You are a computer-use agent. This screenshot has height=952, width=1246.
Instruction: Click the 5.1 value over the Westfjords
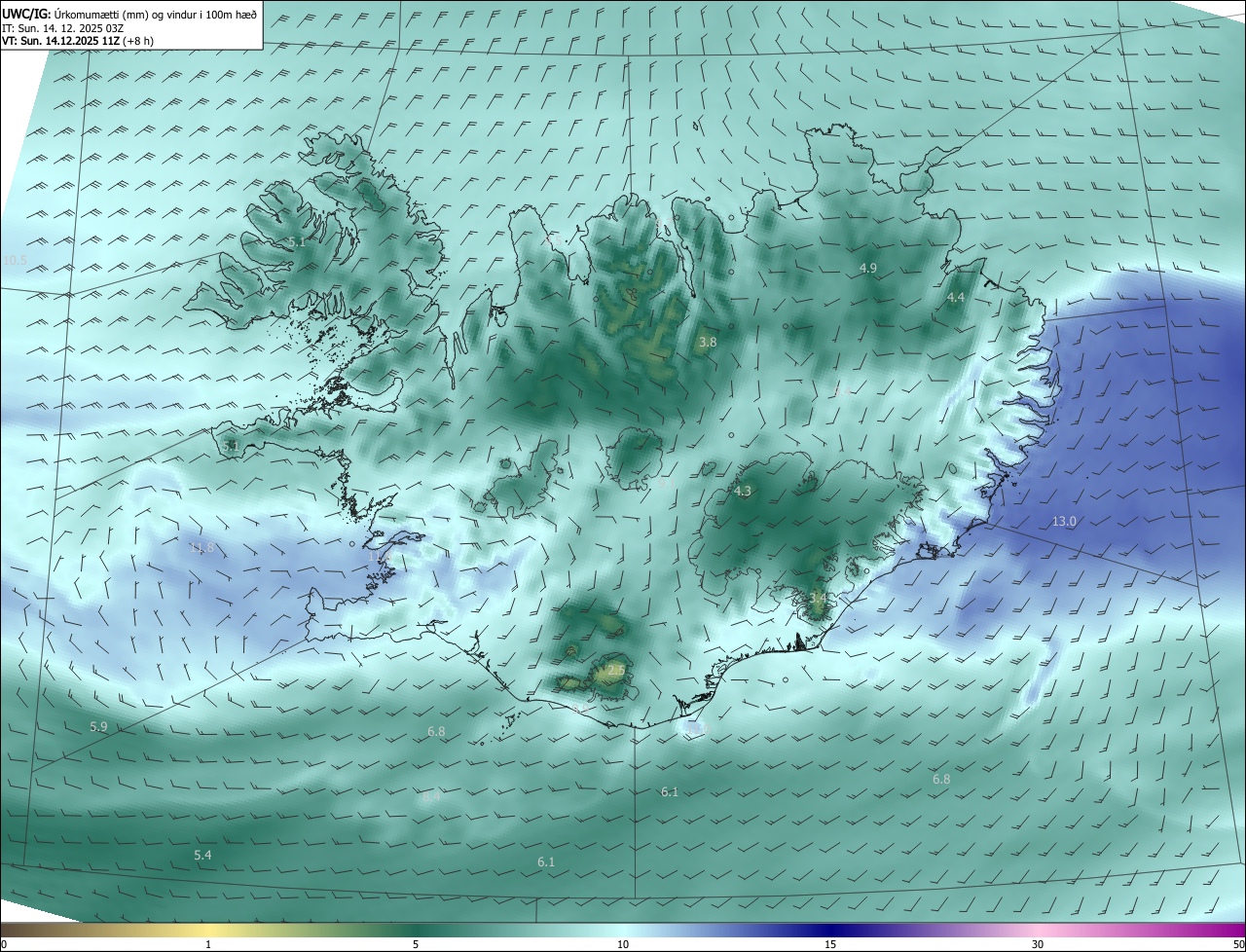click(x=297, y=241)
